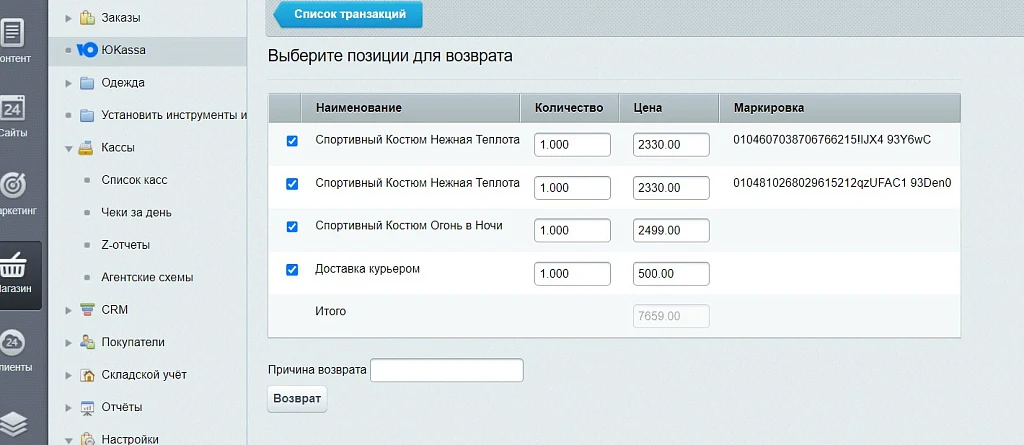Viewport: 1024px width, 445px height.
Task: Expand the Заказы tree node
Action: coord(69,18)
